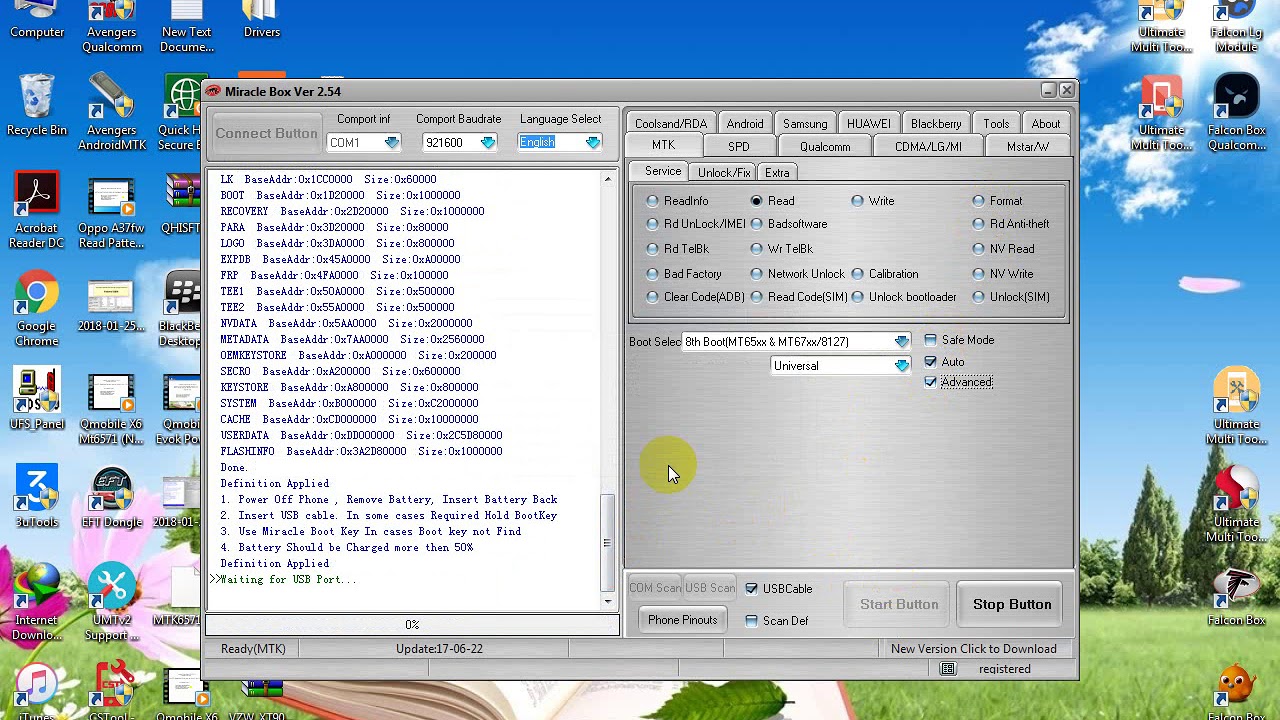1280x720 pixels.
Task: Switch to the Samsung tab
Action: click(x=805, y=124)
